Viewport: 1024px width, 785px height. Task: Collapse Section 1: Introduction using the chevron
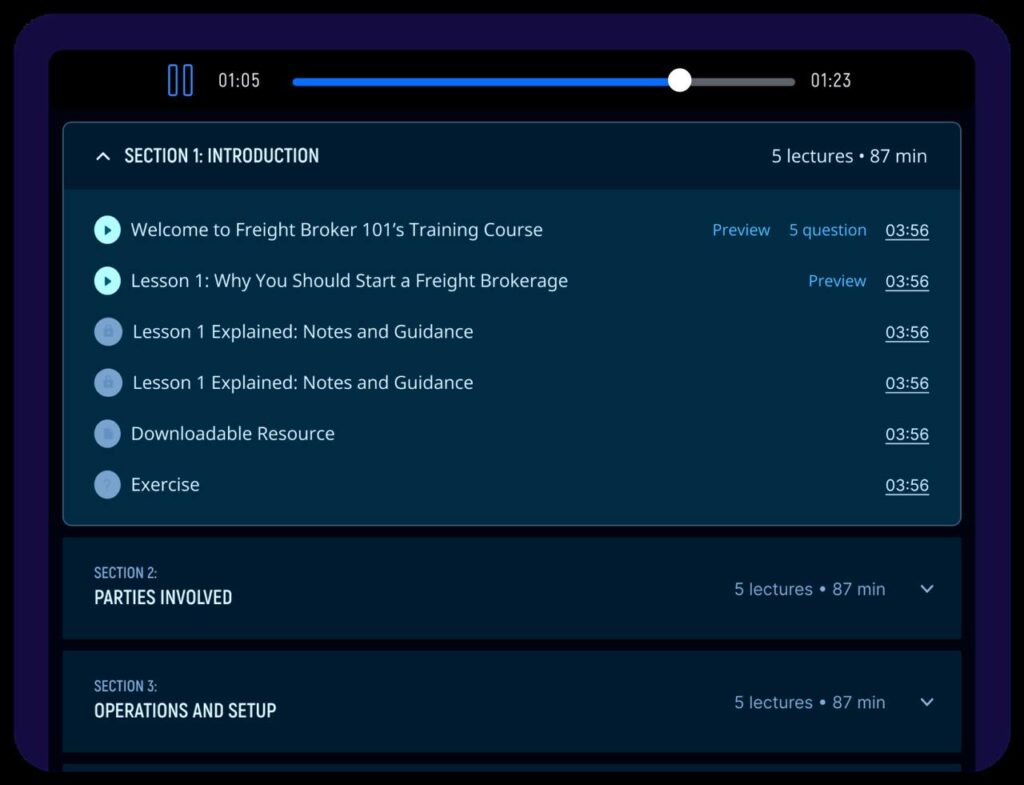(x=102, y=156)
